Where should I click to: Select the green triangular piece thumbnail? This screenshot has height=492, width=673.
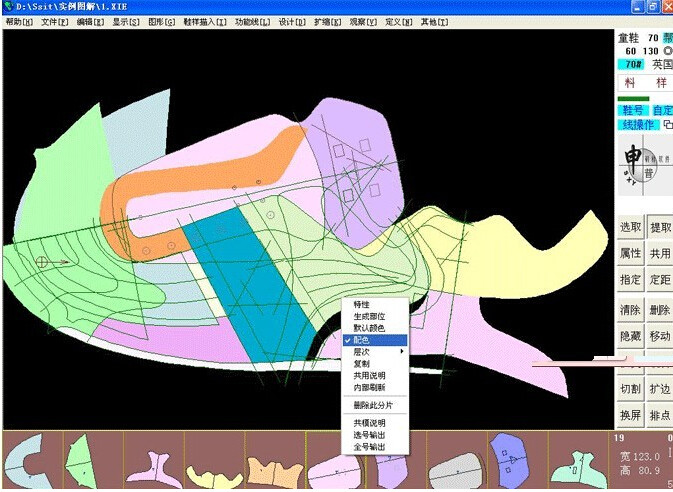(82, 461)
